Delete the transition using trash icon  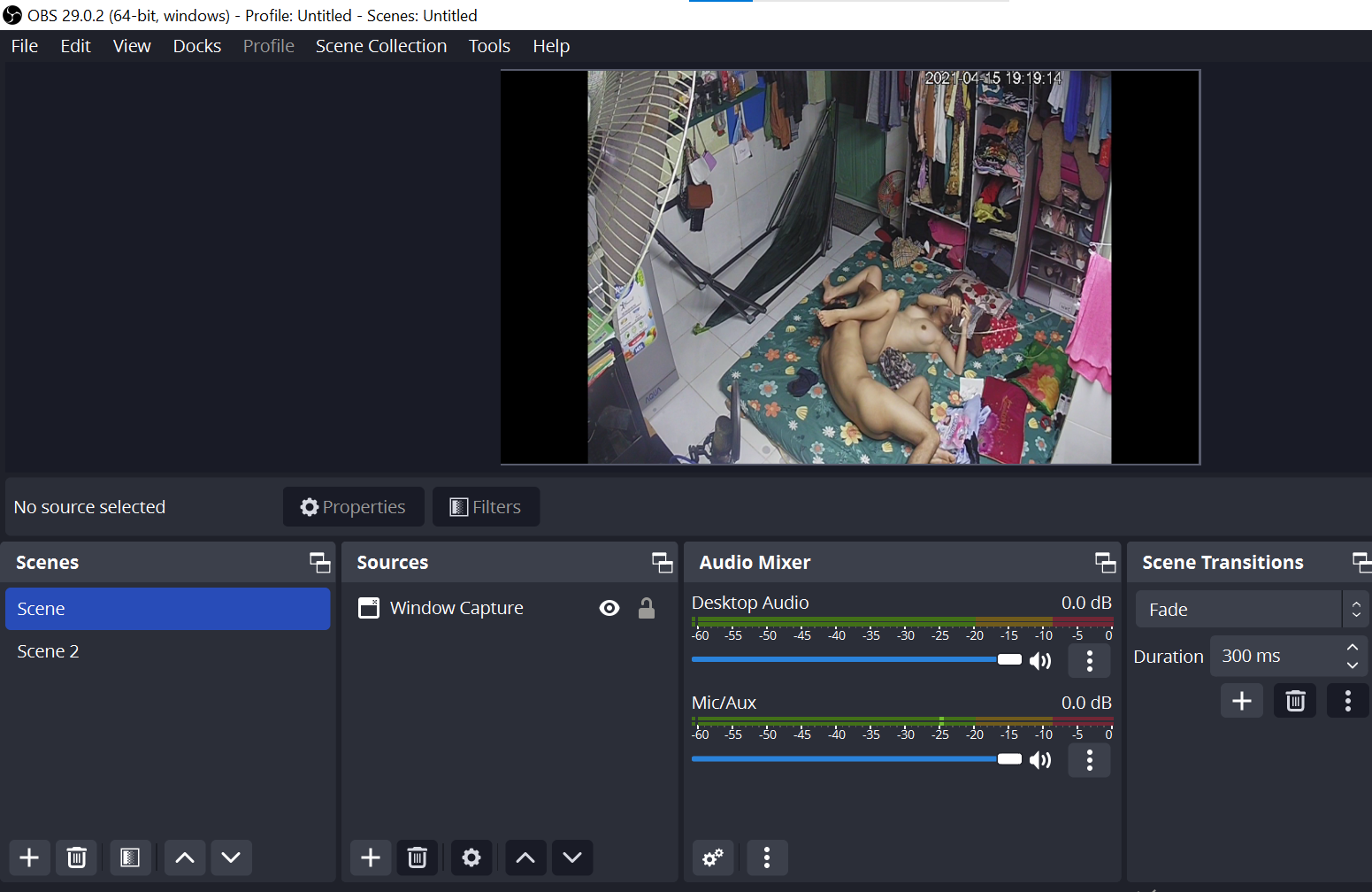1295,701
